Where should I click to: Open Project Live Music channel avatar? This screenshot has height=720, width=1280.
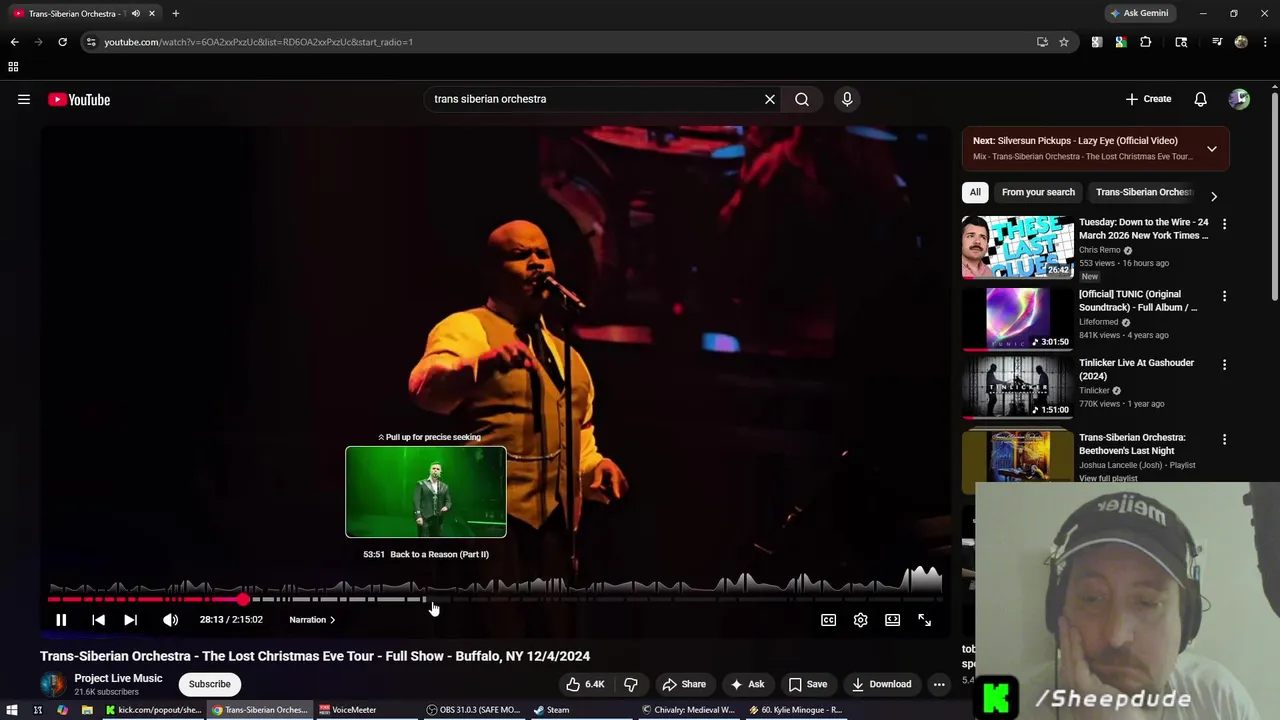(52, 684)
